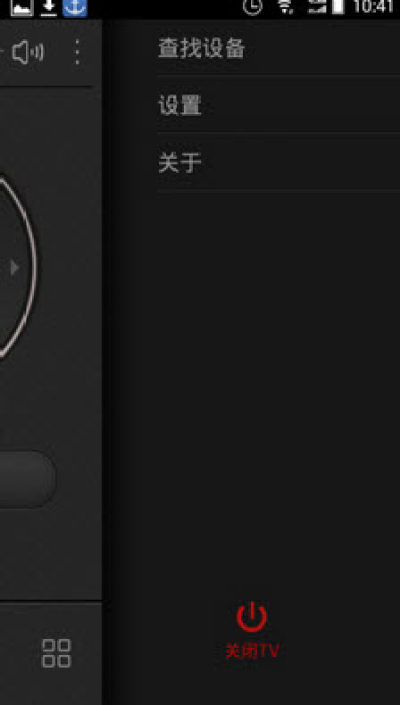Tap the right arrow on the D-pad
The height and width of the screenshot is (705, 400).
pyautogui.click(x=15, y=268)
